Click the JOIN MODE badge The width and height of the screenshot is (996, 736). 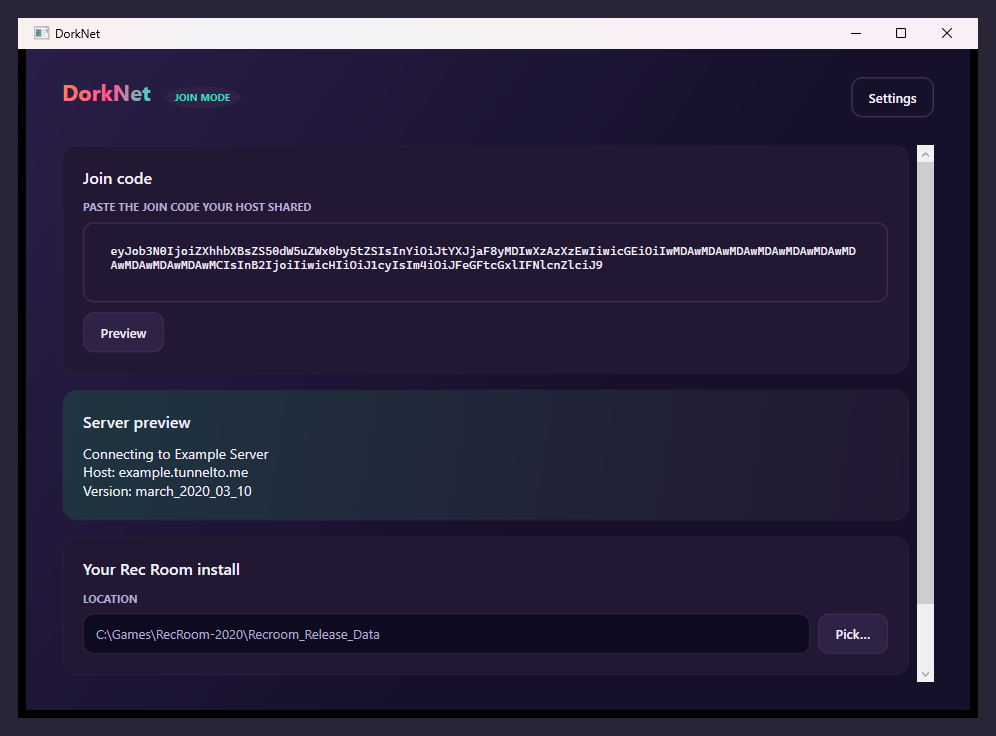coord(202,97)
